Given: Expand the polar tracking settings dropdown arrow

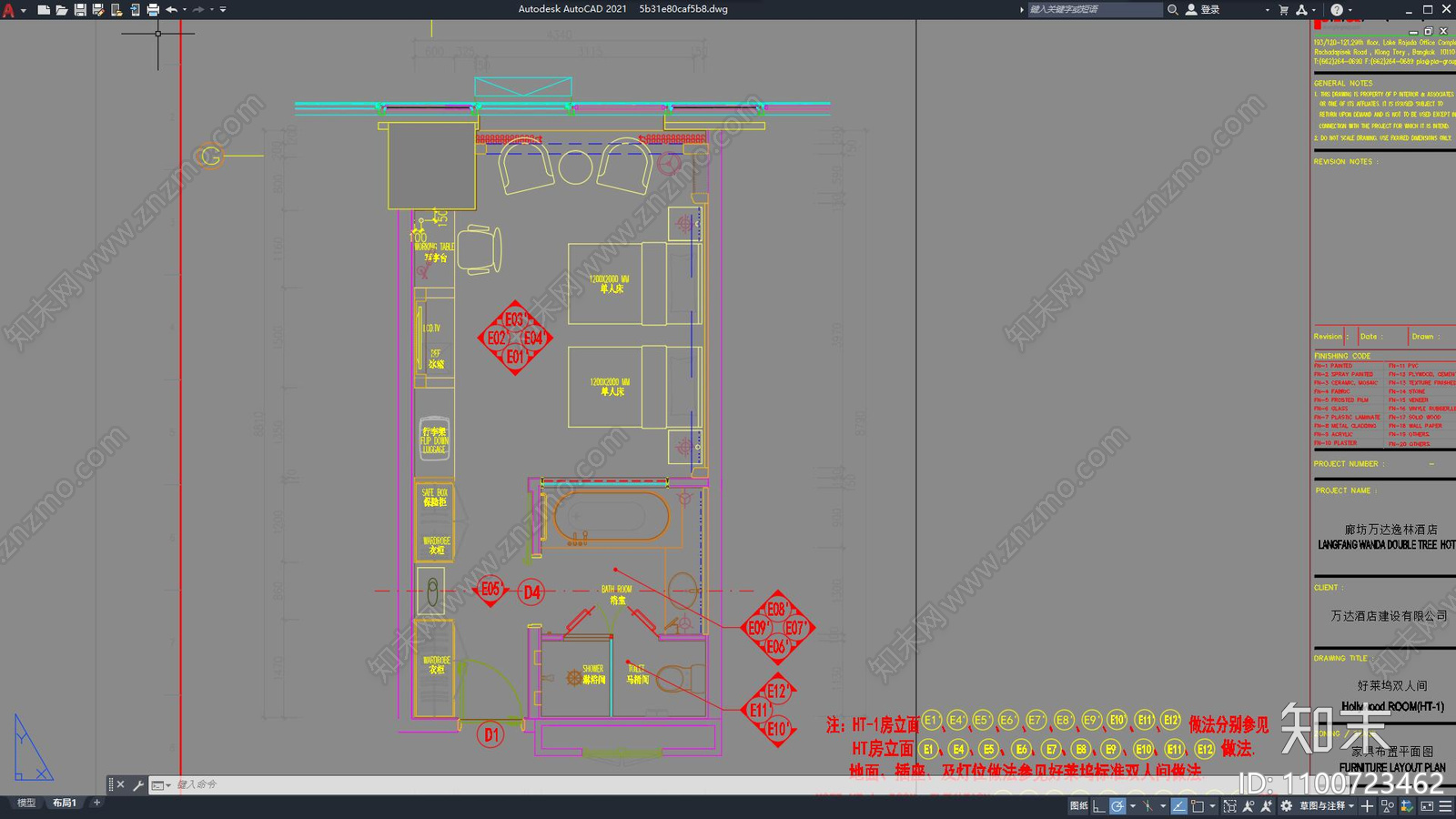Looking at the screenshot, I should [1133, 806].
